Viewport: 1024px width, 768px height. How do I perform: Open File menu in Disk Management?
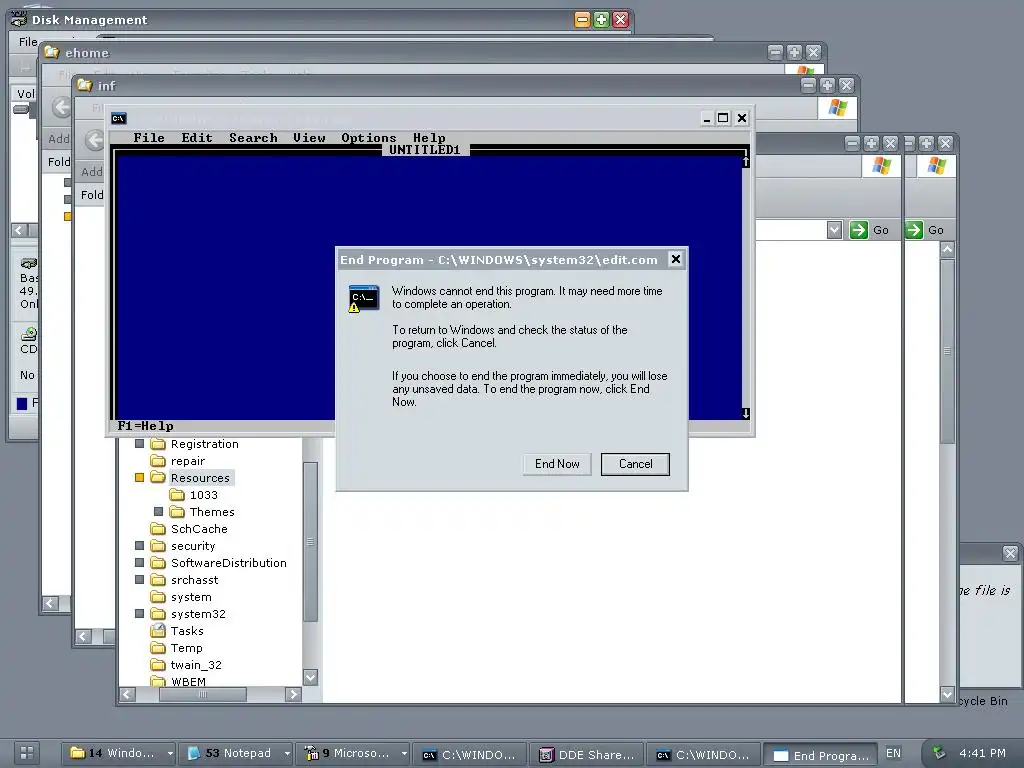(27, 42)
